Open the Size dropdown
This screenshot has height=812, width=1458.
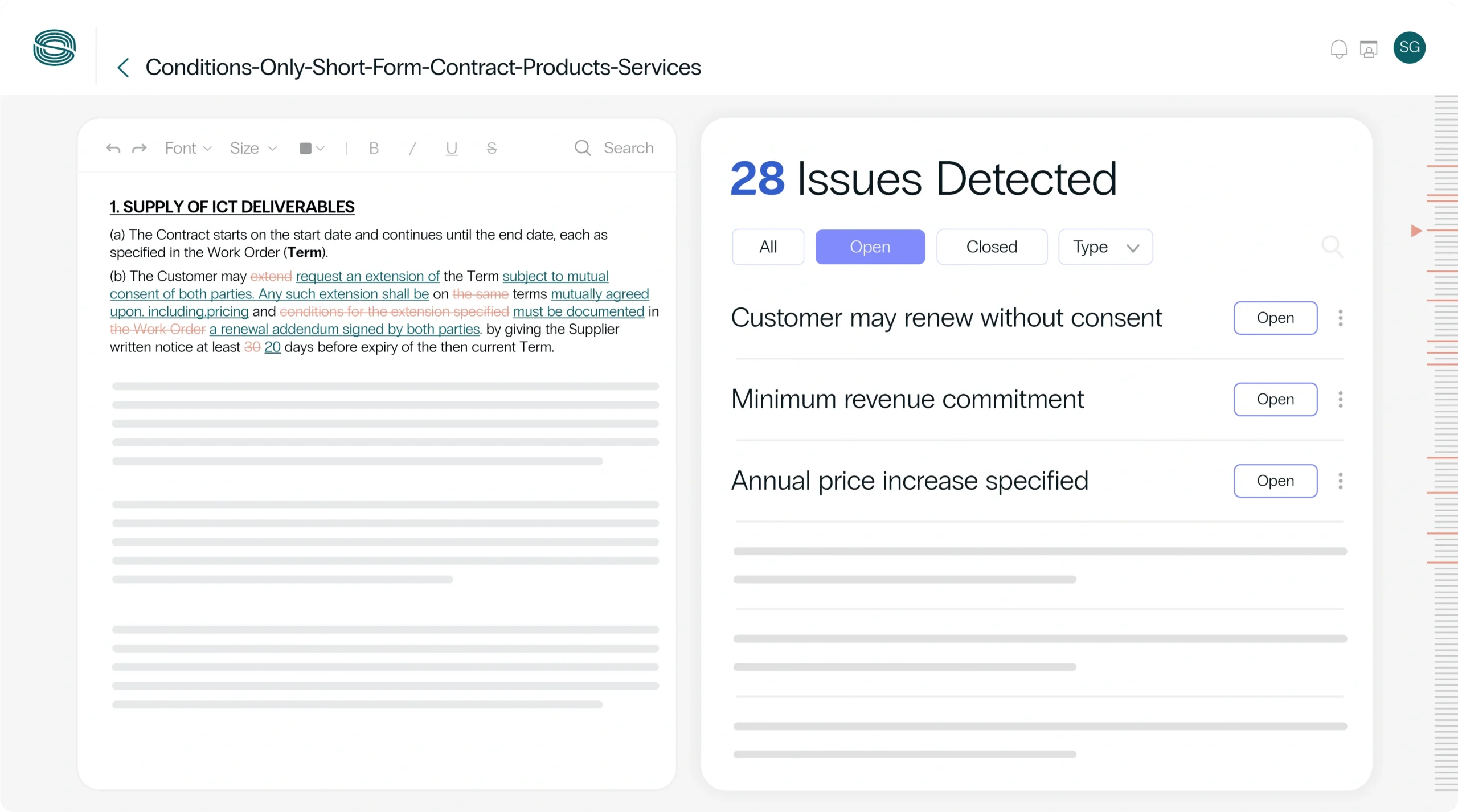pos(252,148)
